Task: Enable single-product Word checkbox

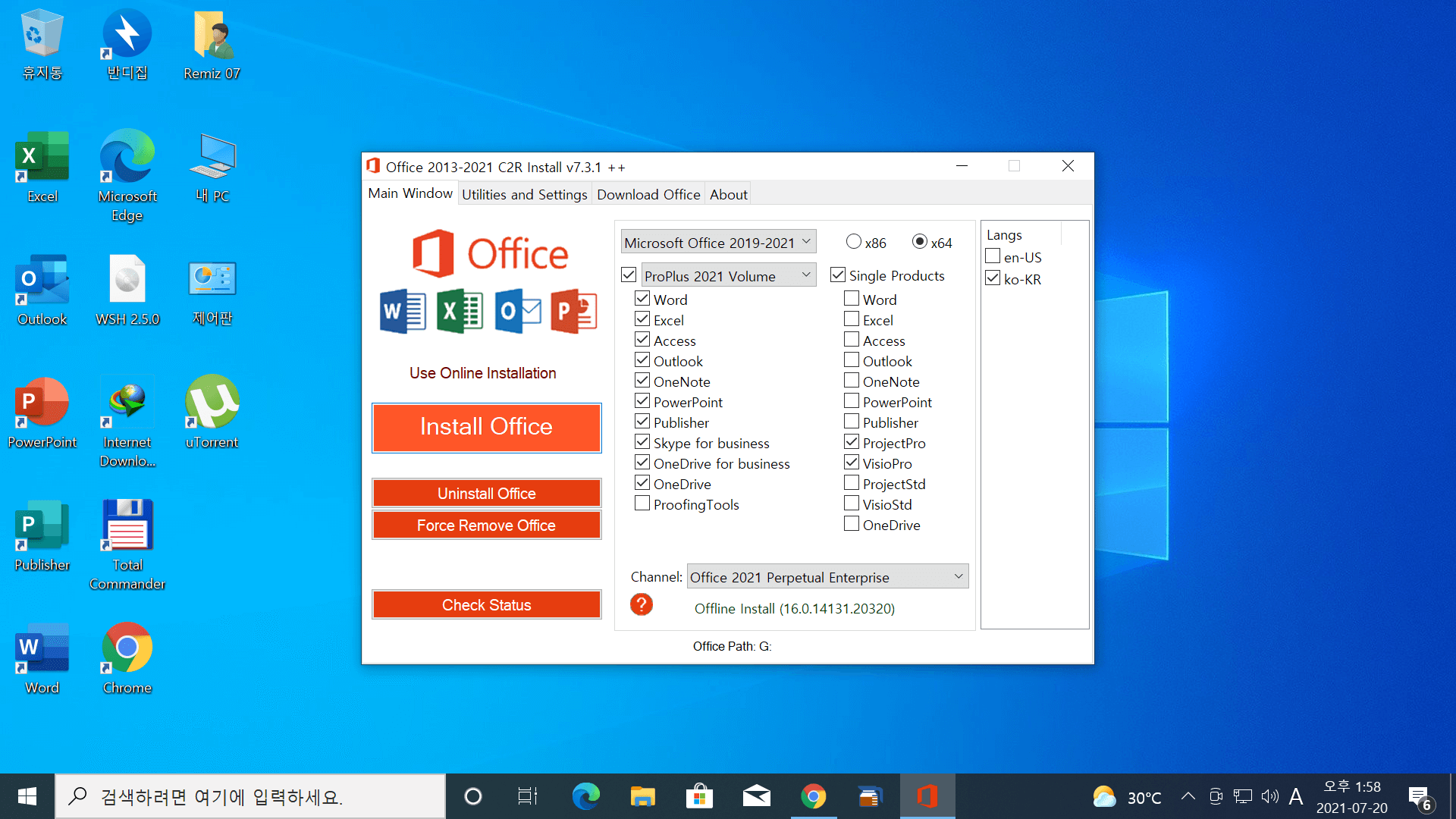Action: (852, 299)
